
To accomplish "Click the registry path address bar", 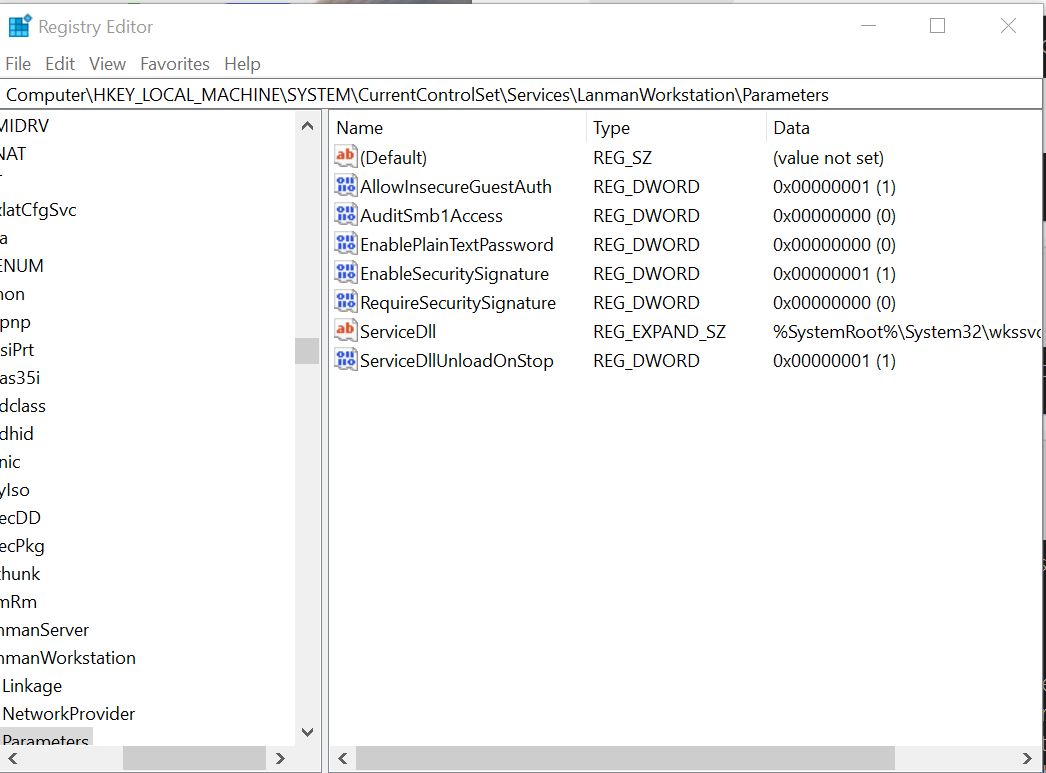I will coord(521,95).
